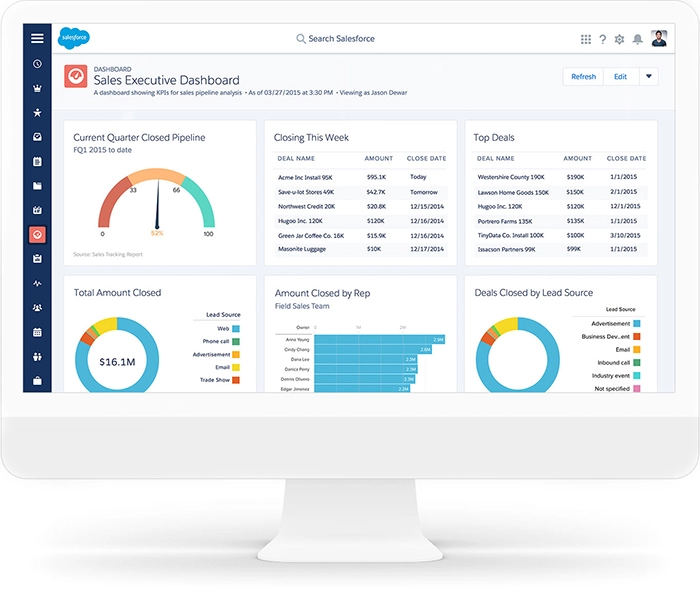The image size is (700, 594).
Task: Click the Refresh button
Action: tap(583, 76)
